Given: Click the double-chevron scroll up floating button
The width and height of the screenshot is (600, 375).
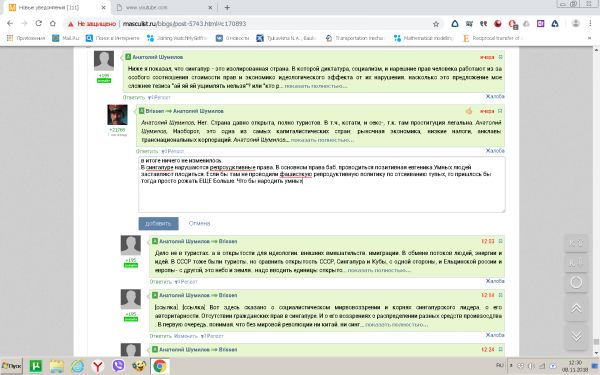Looking at the screenshot, I should [x=576, y=308].
